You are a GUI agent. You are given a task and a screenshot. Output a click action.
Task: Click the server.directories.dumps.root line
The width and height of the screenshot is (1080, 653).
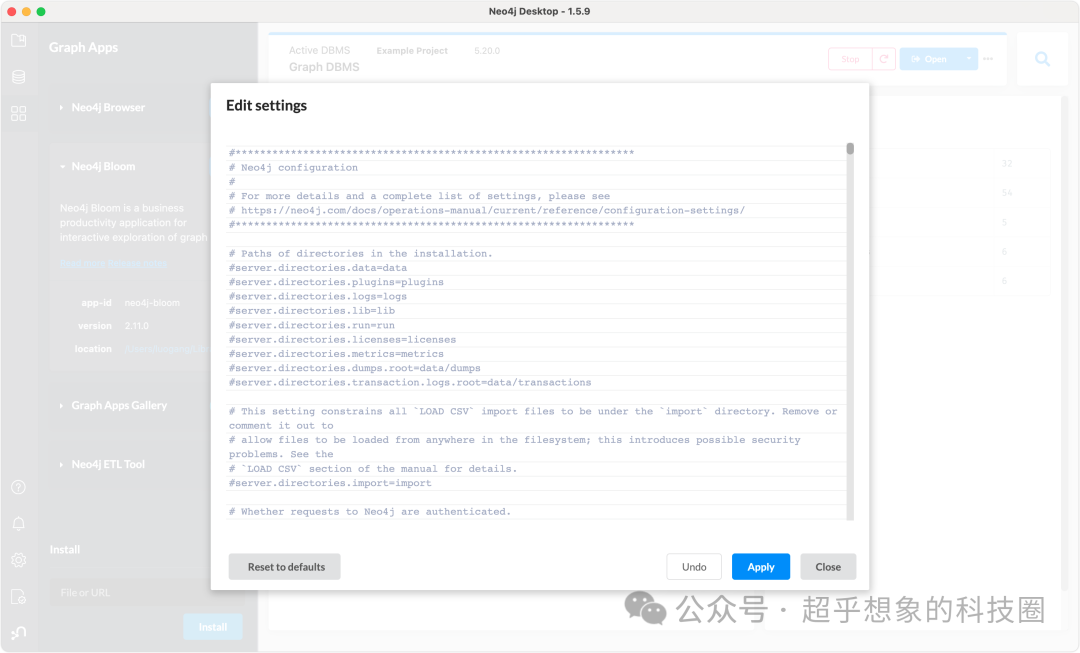(x=355, y=369)
